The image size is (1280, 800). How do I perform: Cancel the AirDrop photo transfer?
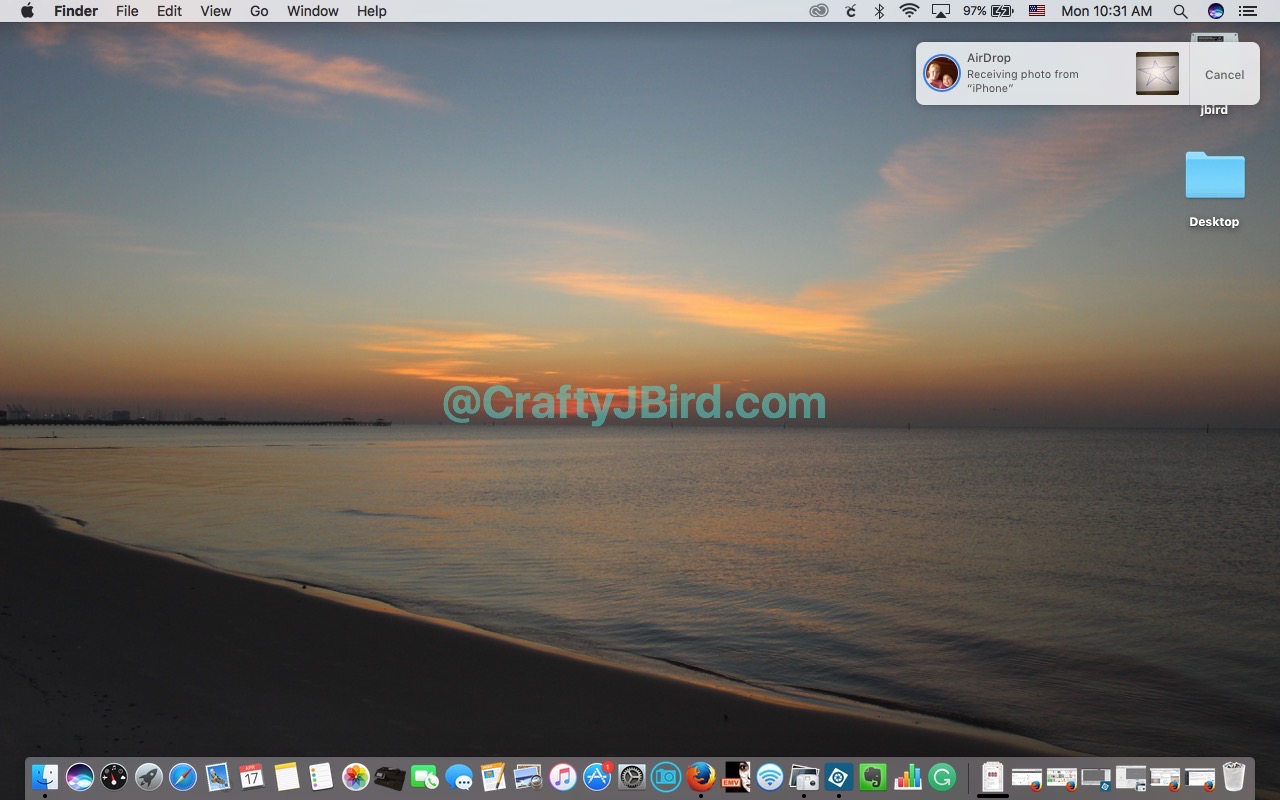pyautogui.click(x=1224, y=74)
